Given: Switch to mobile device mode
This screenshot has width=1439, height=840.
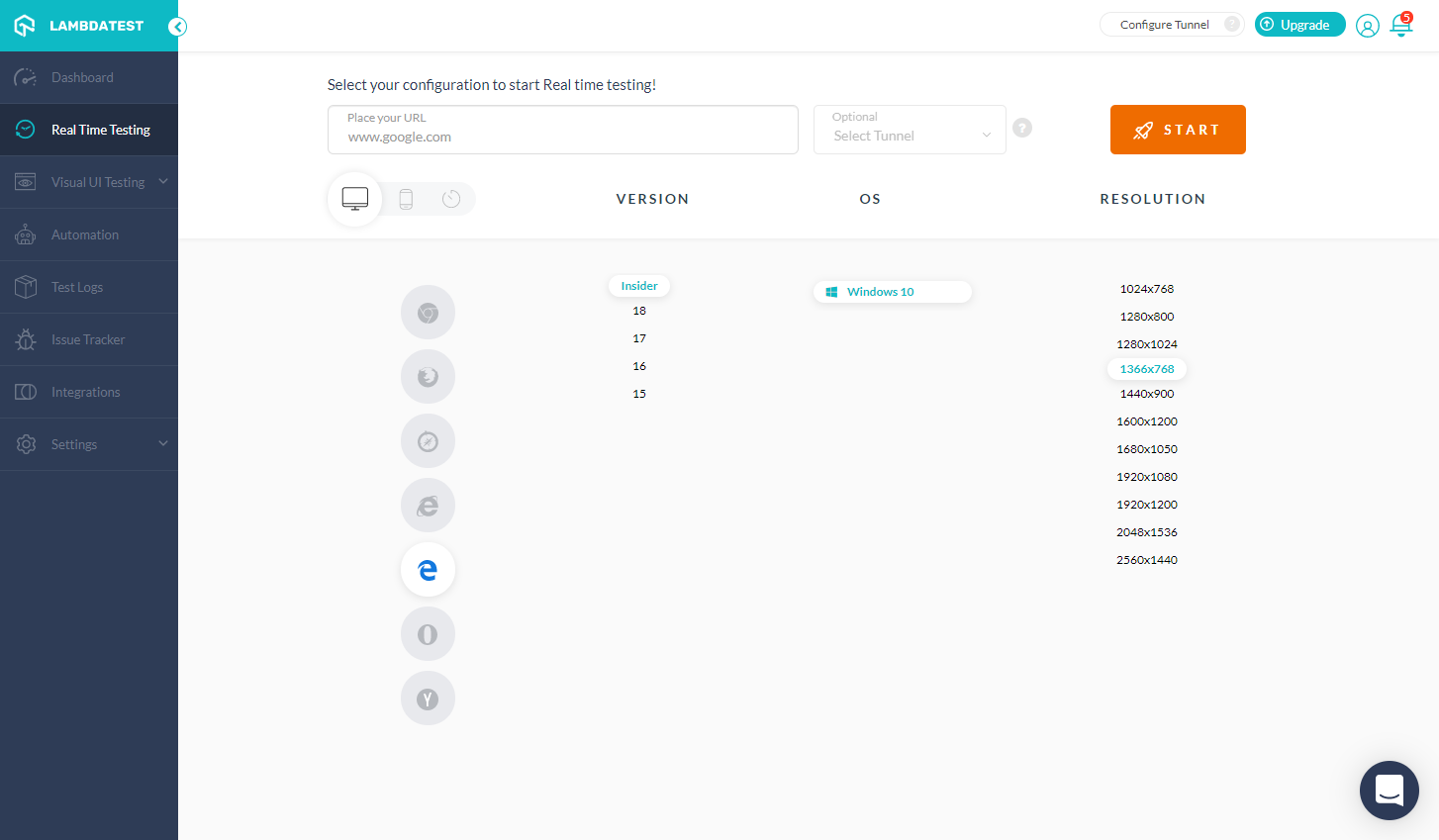Looking at the screenshot, I should click(406, 199).
